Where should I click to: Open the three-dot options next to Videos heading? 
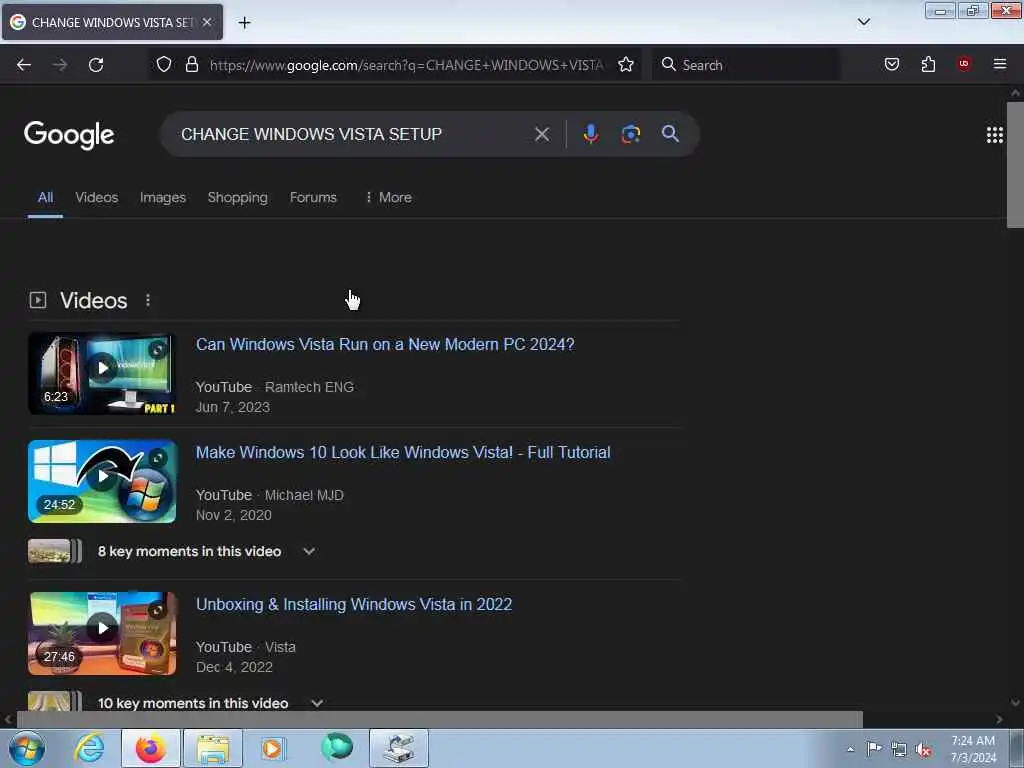tap(148, 300)
